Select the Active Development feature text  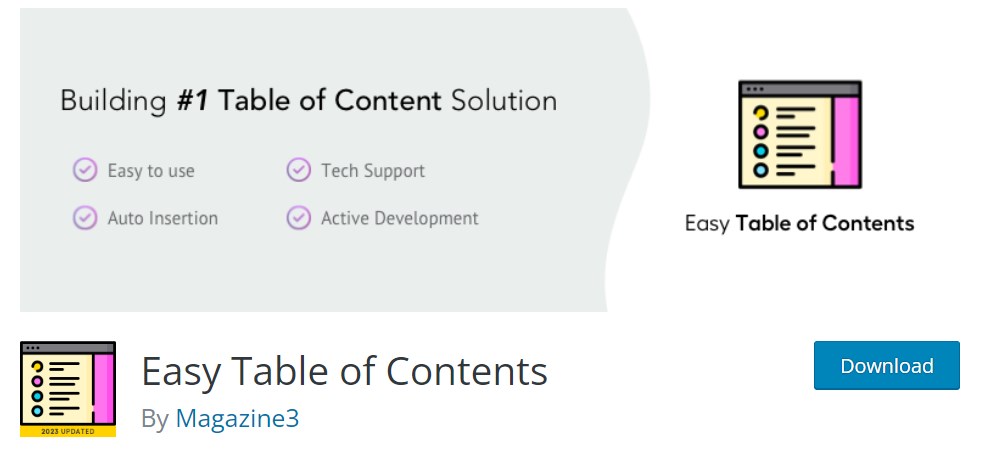coord(400,218)
